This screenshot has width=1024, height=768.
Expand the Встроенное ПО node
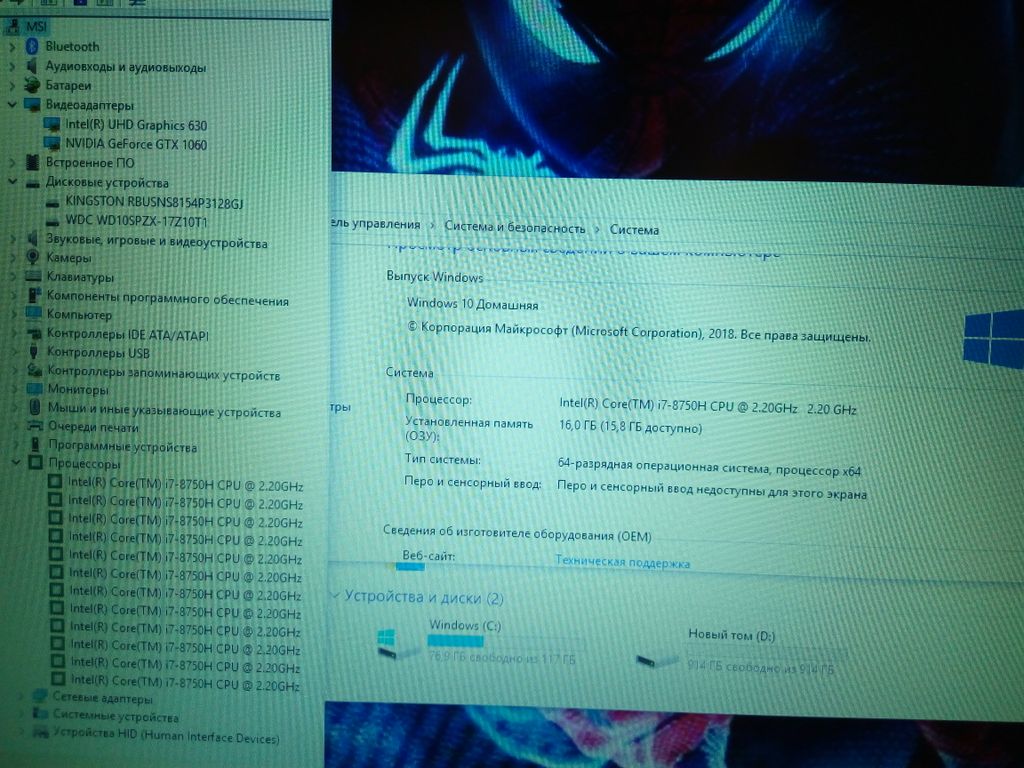click(12, 162)
